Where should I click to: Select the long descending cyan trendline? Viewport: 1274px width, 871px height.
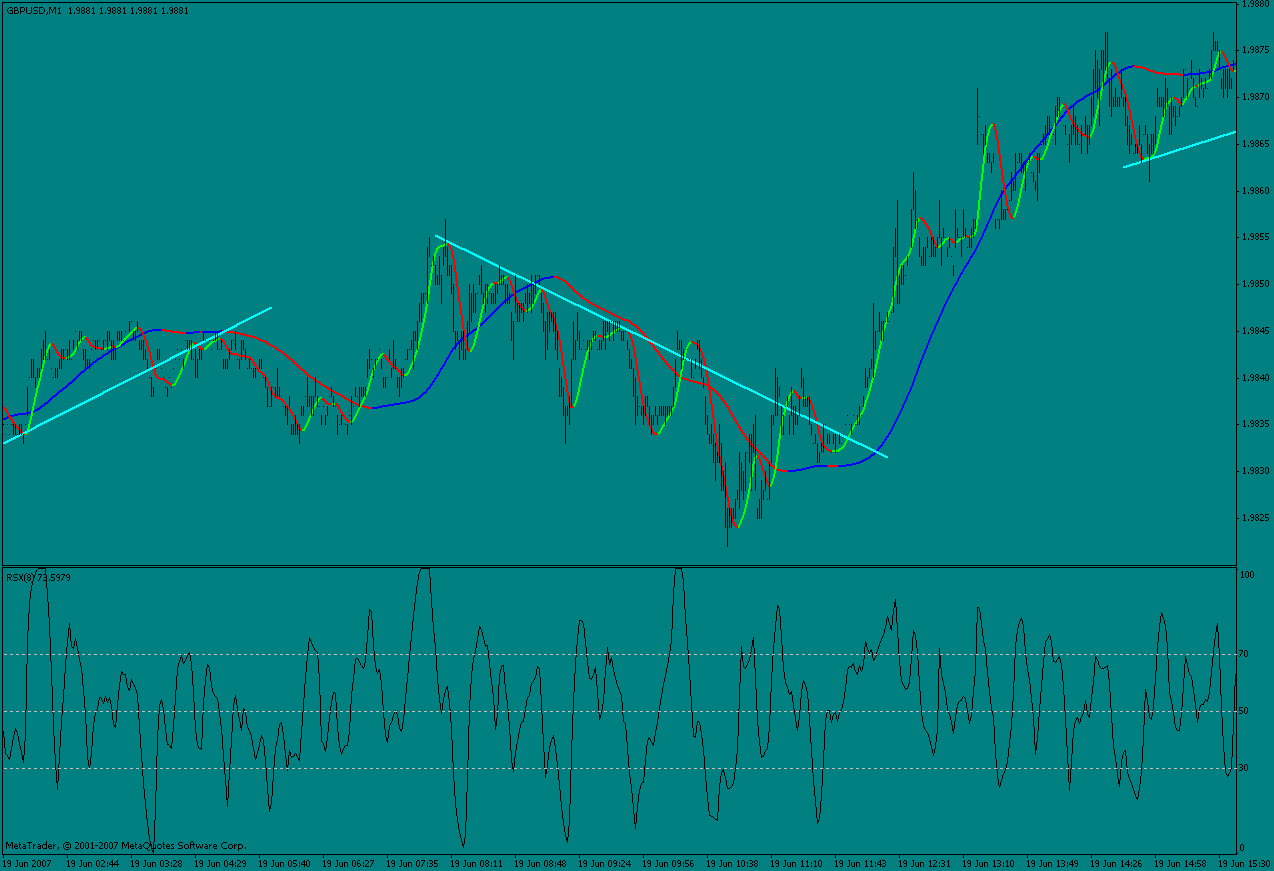(x=661, y=346)
